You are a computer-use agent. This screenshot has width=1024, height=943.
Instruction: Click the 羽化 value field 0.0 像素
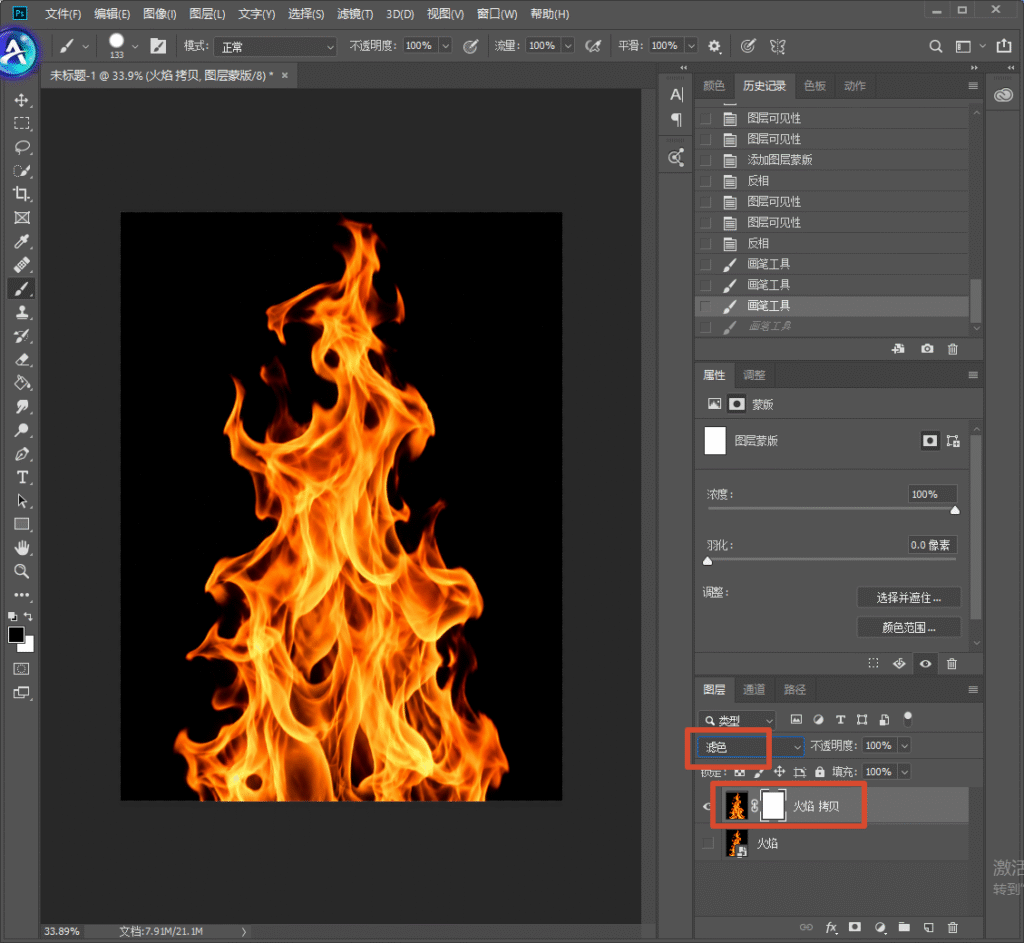[932, 545]
